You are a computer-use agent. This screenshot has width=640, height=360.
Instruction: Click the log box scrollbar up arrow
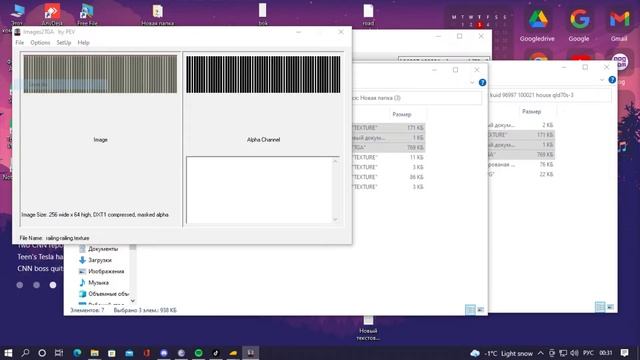click(x=336, y=161)
